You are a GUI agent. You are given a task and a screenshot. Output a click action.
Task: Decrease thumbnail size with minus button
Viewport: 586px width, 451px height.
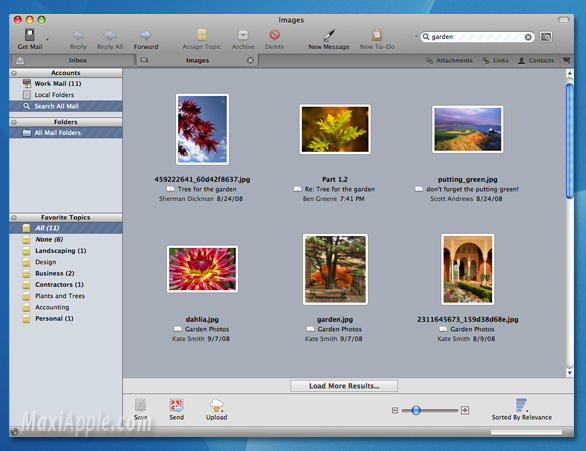click(x=395, y=410)
